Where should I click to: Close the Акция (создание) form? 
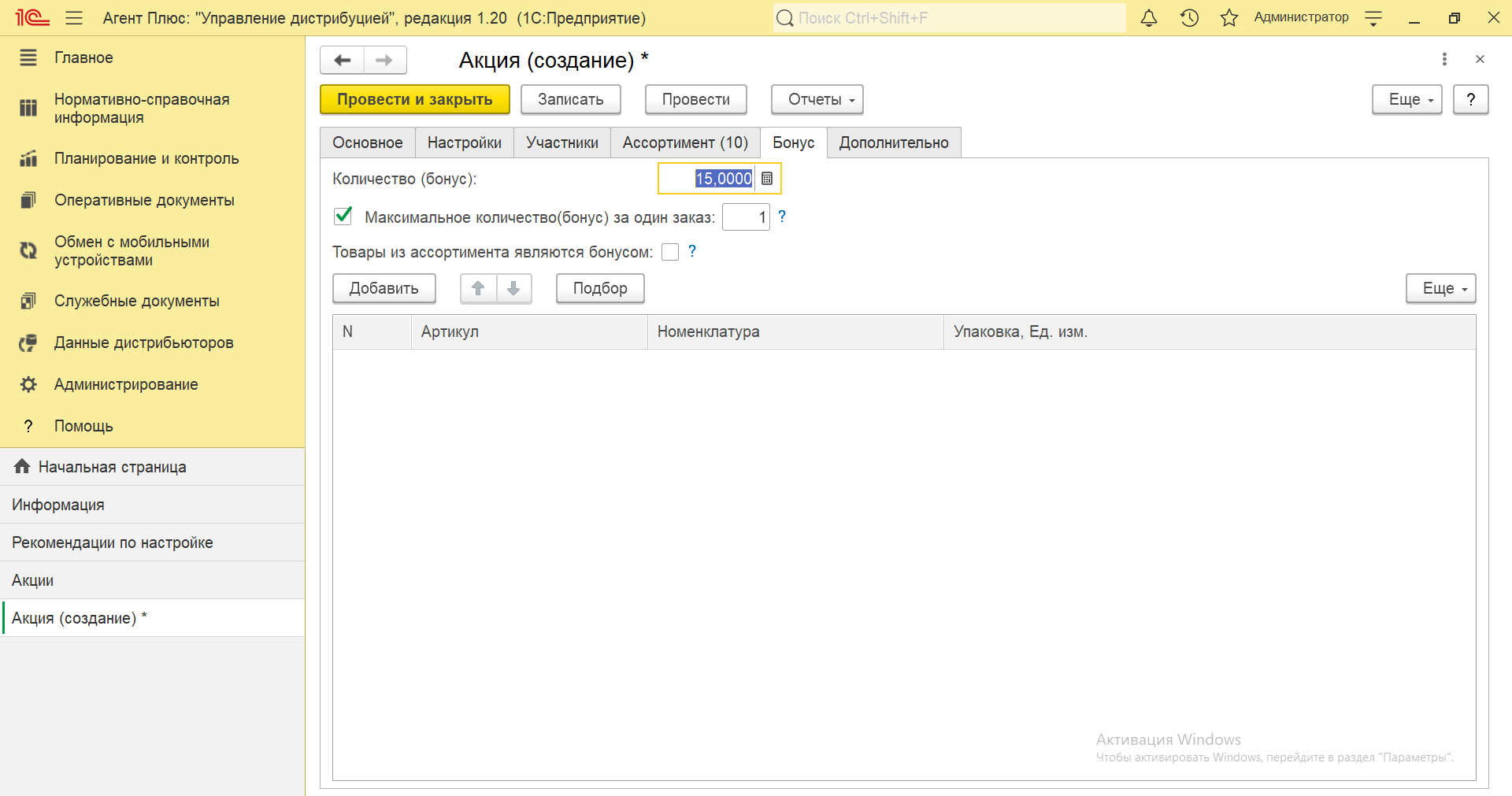coord(1480,59)
